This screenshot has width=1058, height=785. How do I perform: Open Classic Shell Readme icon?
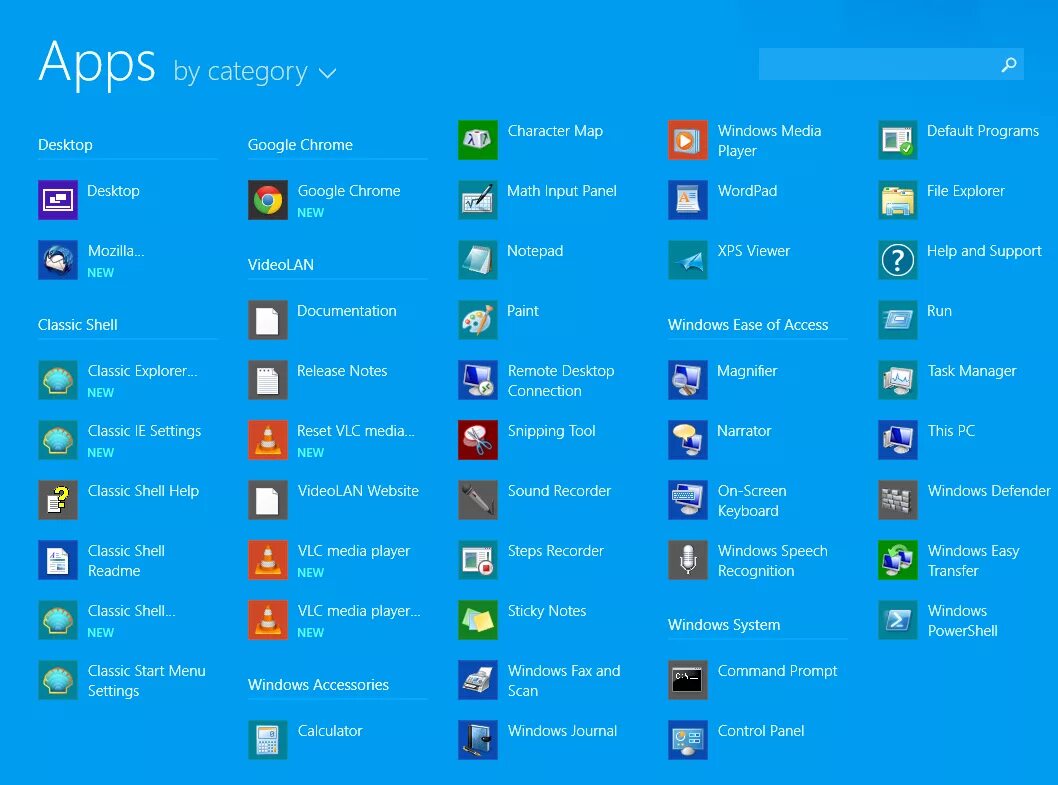[58, 560]
